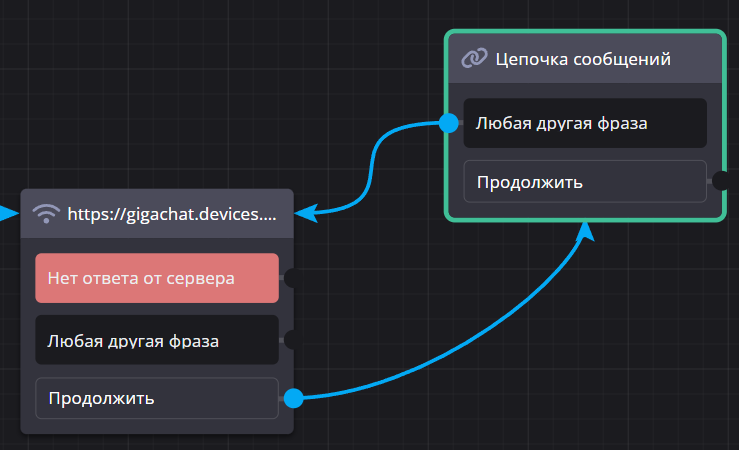Open Любая другая фраза in the gigachat node
Viewport: 739px width, 450px height.
(157, 341)
